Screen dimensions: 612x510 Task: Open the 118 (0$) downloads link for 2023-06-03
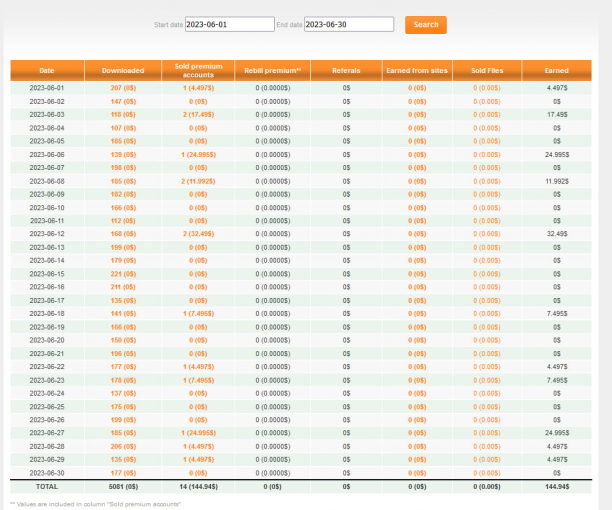pos(123,115)
